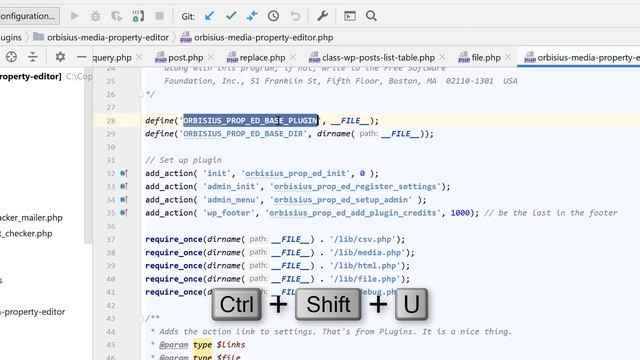This screenshot has width=640, height=360.
Task: Select the _mailer.php file in project tree
Action: [x=31, y=218]
